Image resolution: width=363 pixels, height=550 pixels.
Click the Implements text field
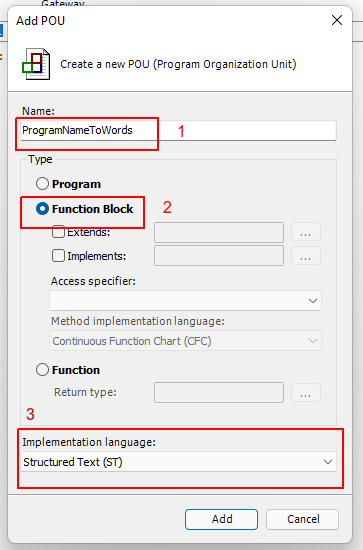pyautogui.click(x=219, y=256)
